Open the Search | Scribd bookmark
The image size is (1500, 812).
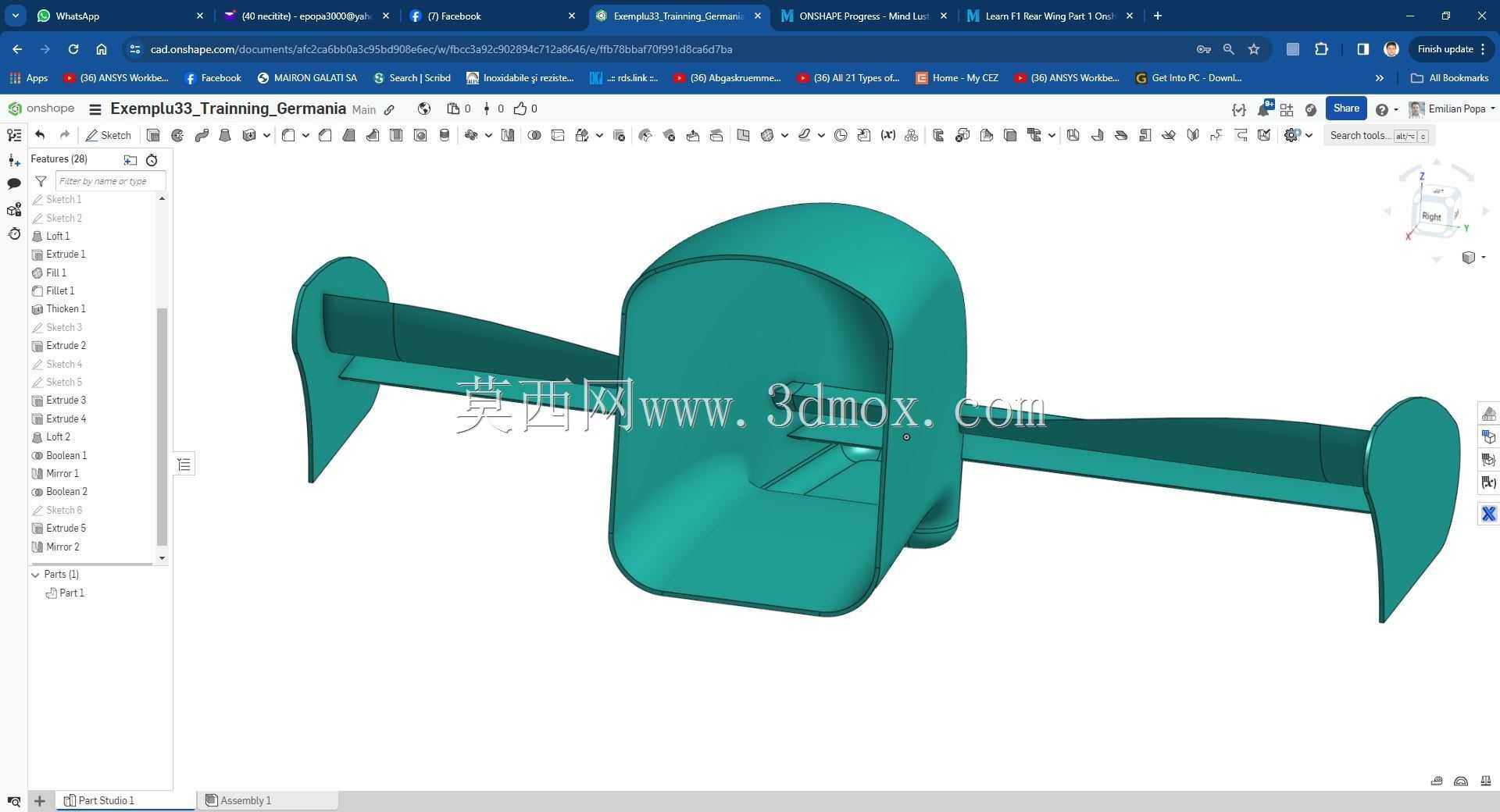(x=412, y=78)
